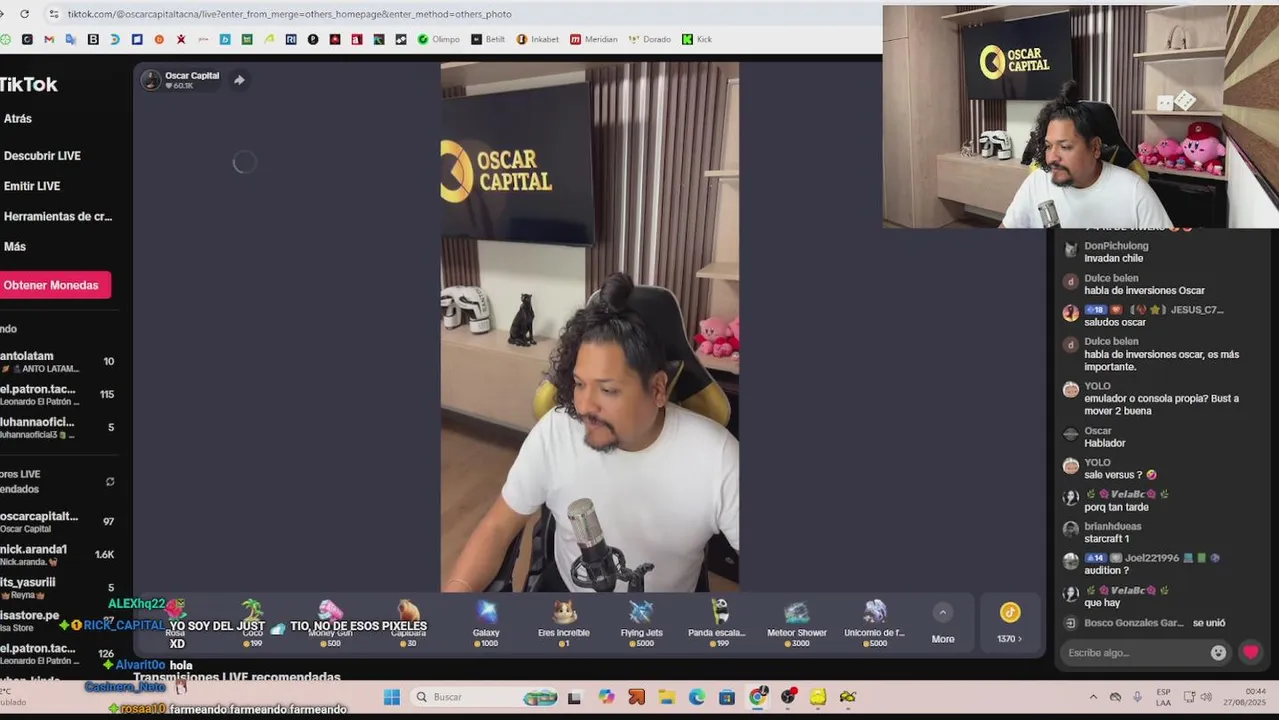Open the Dorado bookmark
This screenshot has width=1279, height=720.
(x=650, y=40)
